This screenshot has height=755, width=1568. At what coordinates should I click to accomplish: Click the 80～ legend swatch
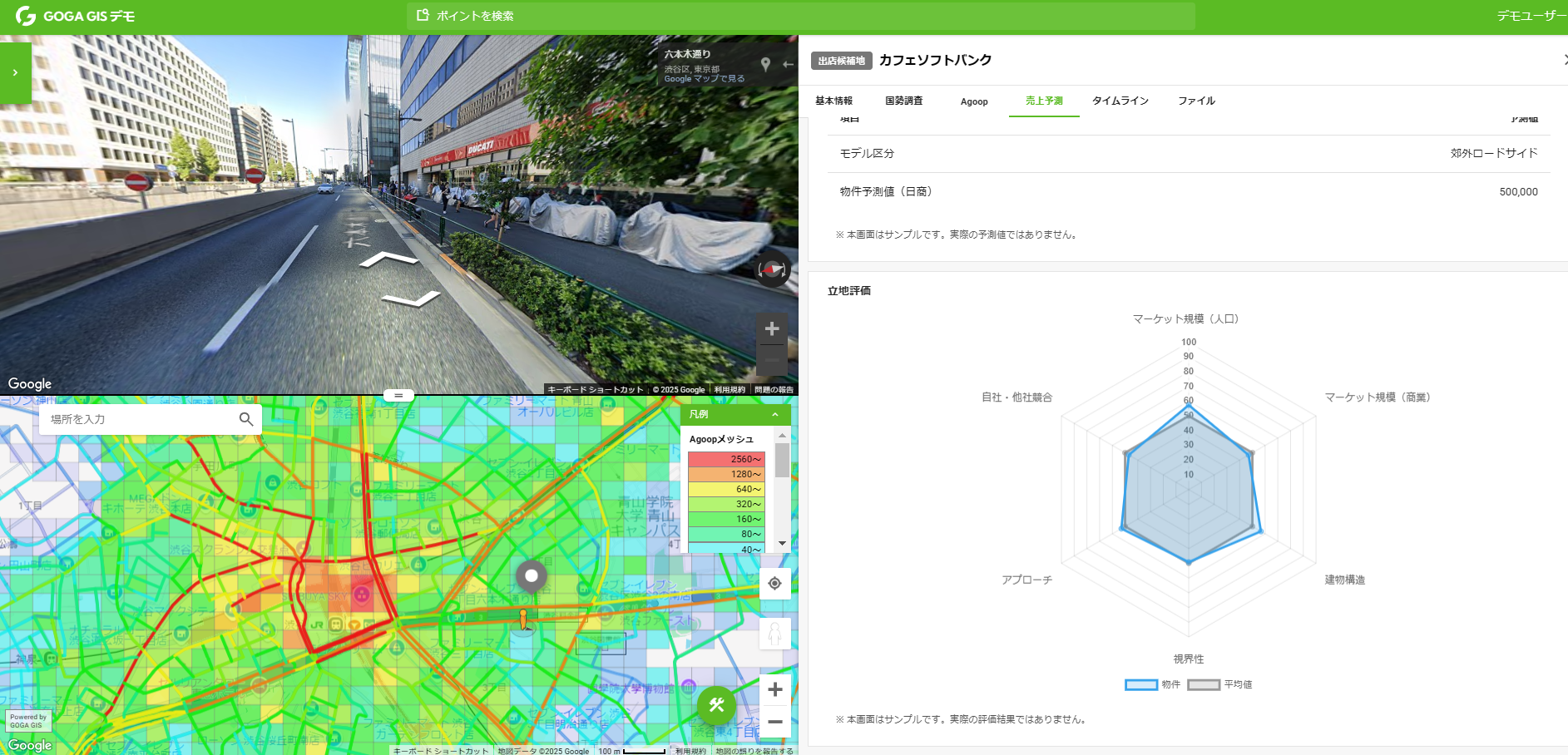tap(726, 534)
